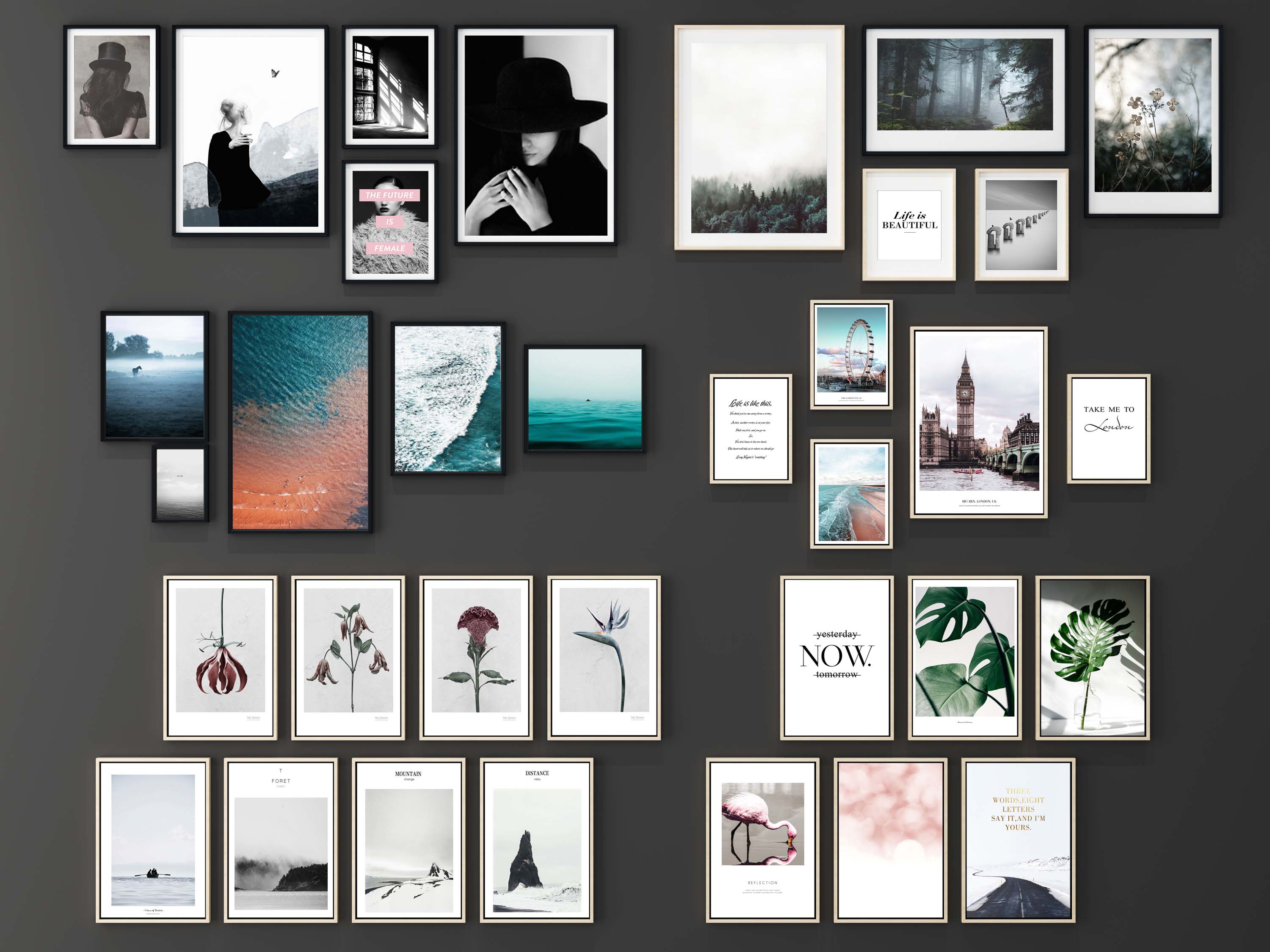
Task: Select the horse in blue fog picture
Action: [x=155, y=377]
